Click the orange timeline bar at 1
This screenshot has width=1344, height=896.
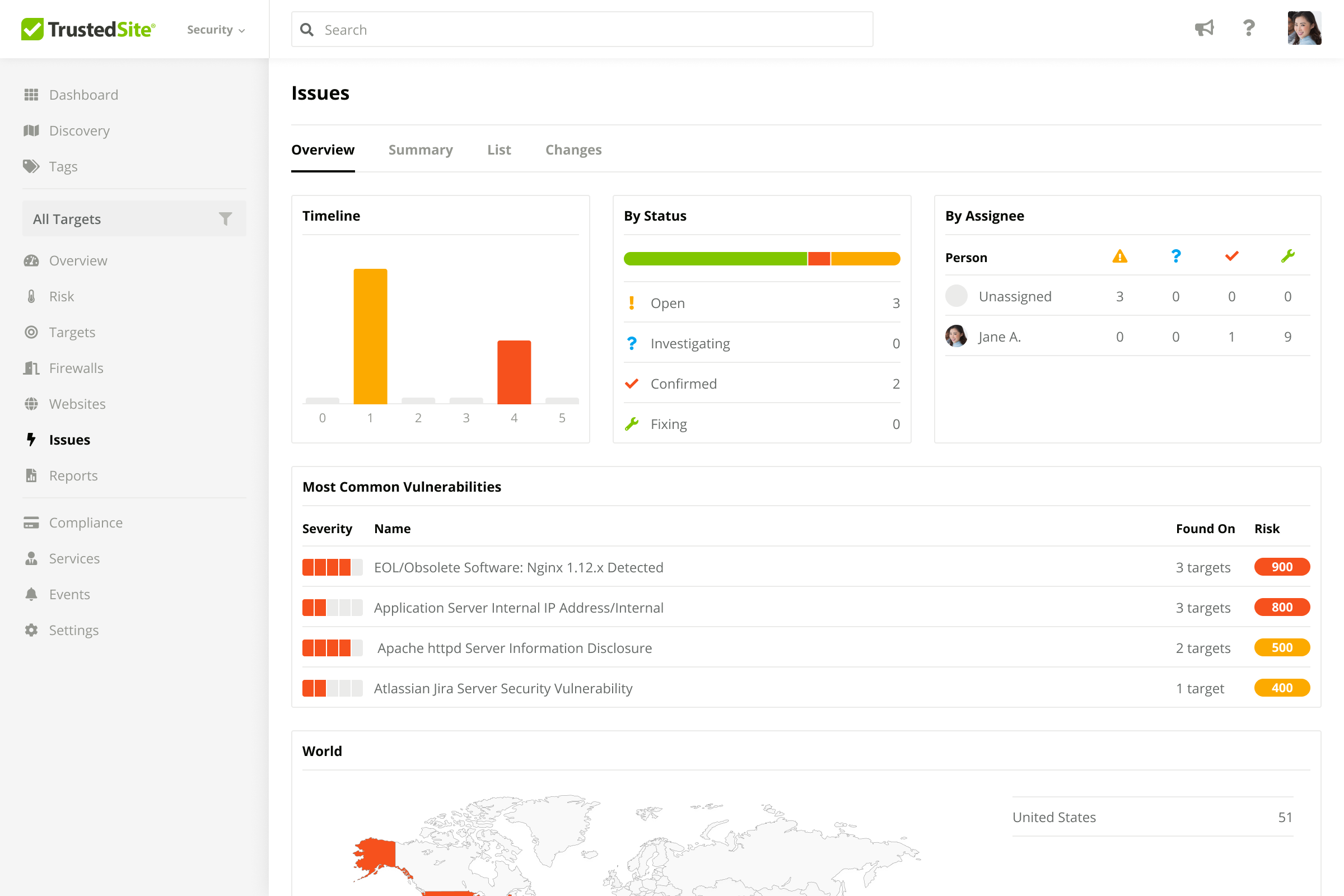point(370,336)
